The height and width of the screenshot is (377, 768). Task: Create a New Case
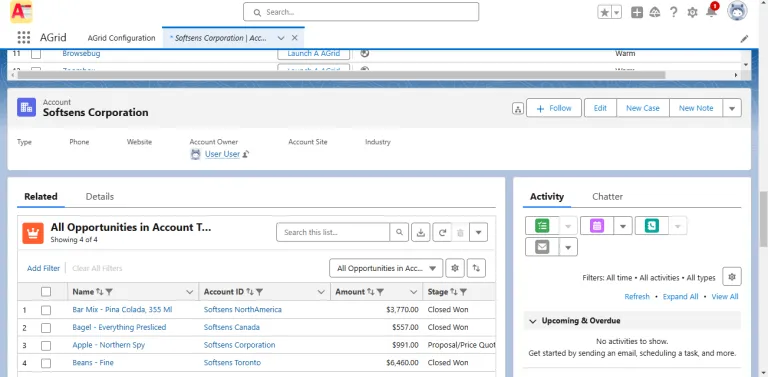tap(643, 108)
